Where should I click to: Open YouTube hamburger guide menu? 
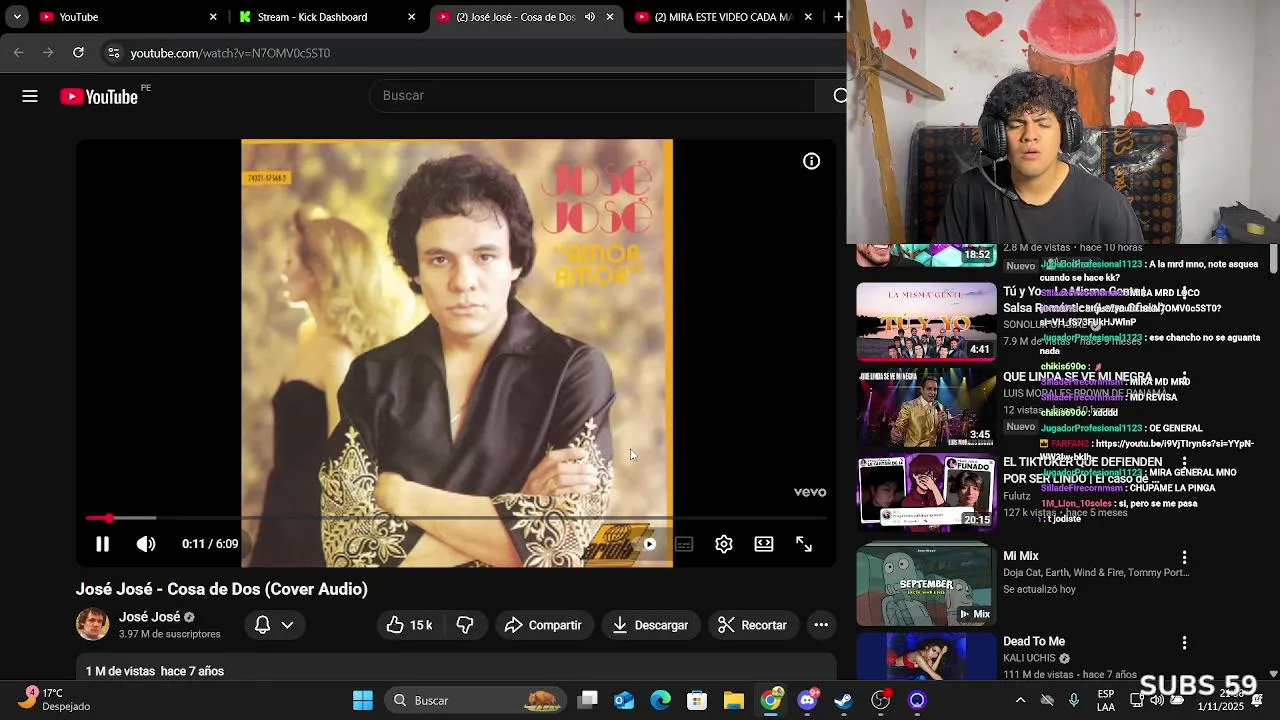(30, 96)
